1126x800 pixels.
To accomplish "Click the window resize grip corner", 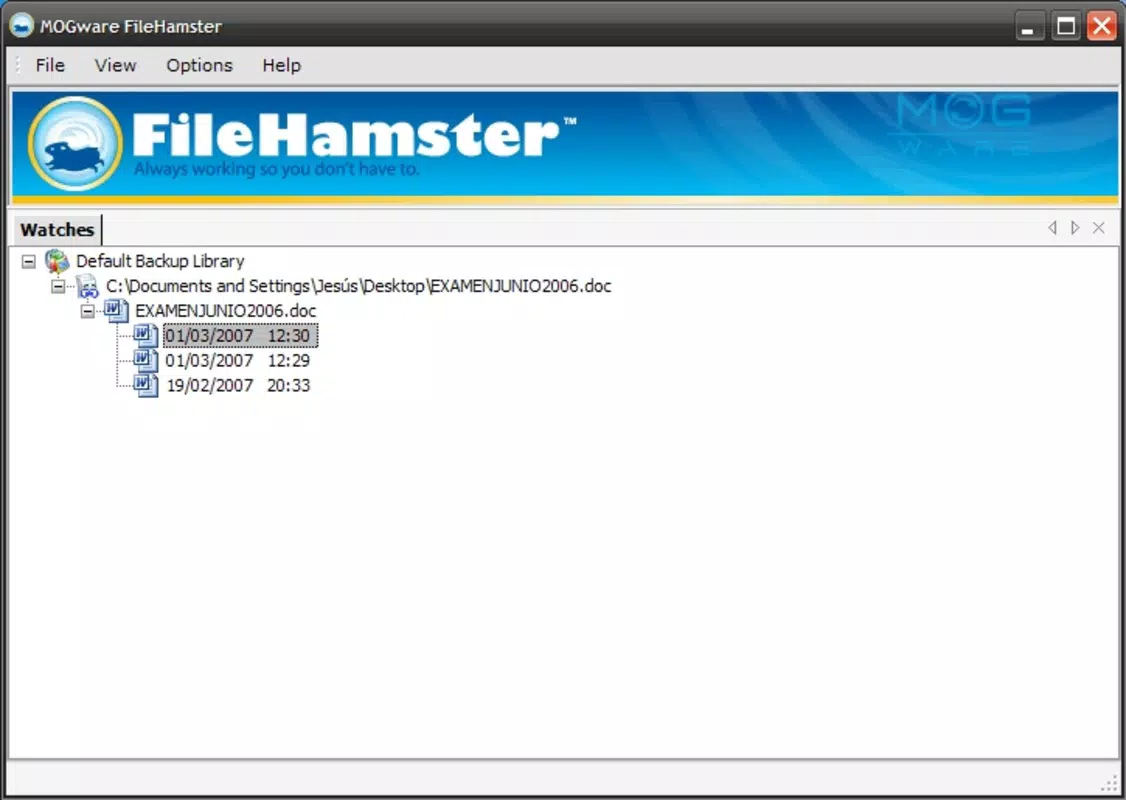I will 1109,783.
